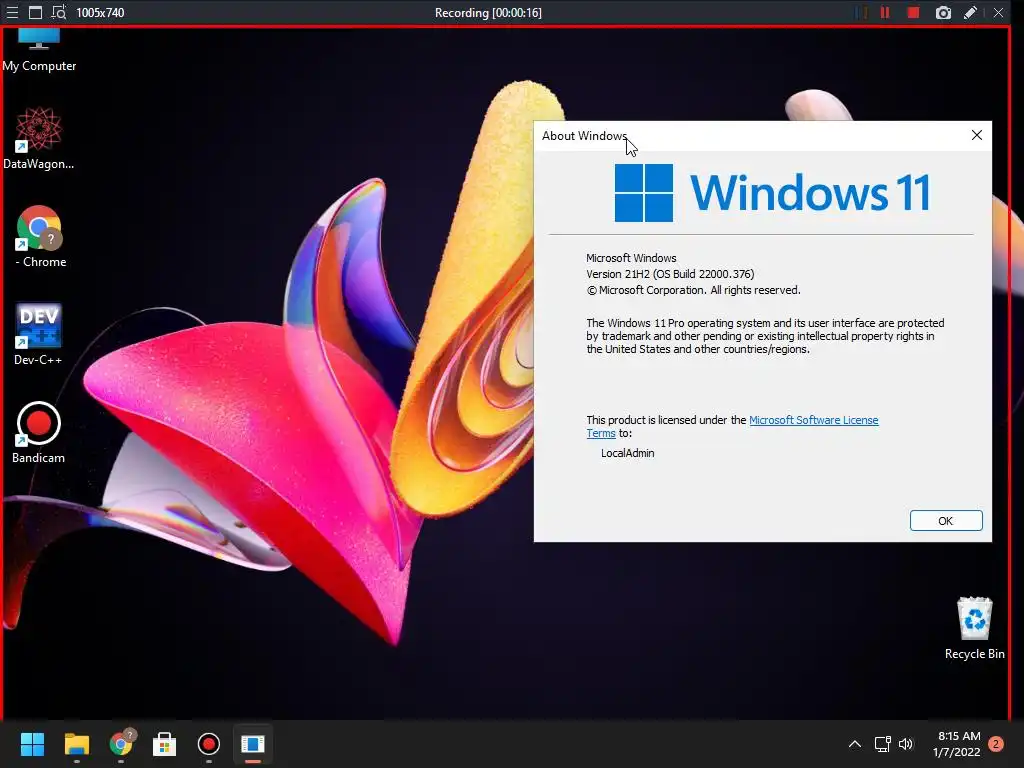1024x768 pixels.
Task: Open the notification badge showing 2
Action: pos(996,744)
